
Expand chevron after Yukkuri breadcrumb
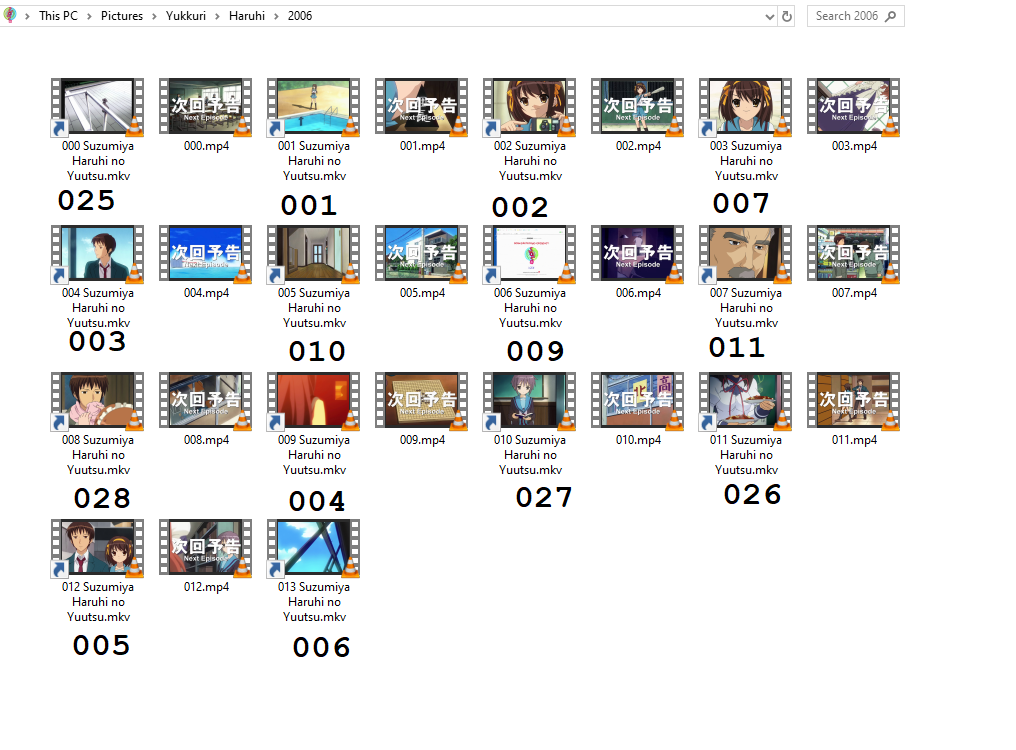point(217,16)
